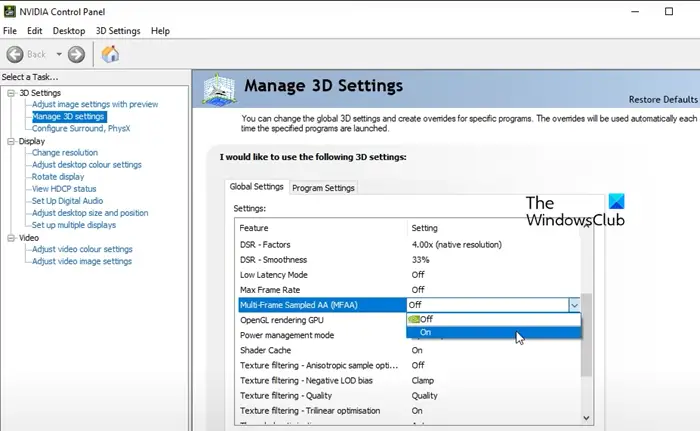This screenshot has height=431, width=700.
Task: Open Adjust image settings with preview
Action: click(95, 104)
